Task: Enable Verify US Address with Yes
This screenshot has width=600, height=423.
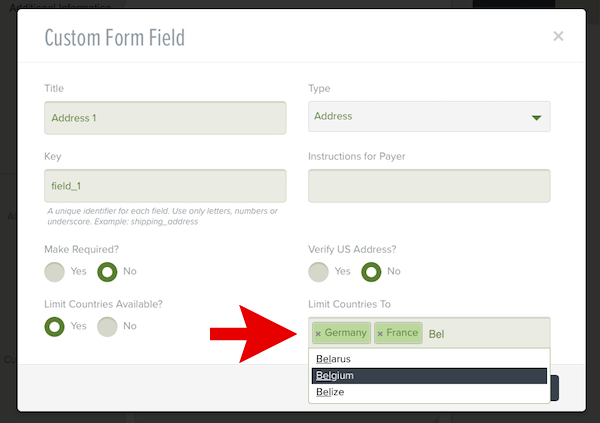Action: click(319, 271)
